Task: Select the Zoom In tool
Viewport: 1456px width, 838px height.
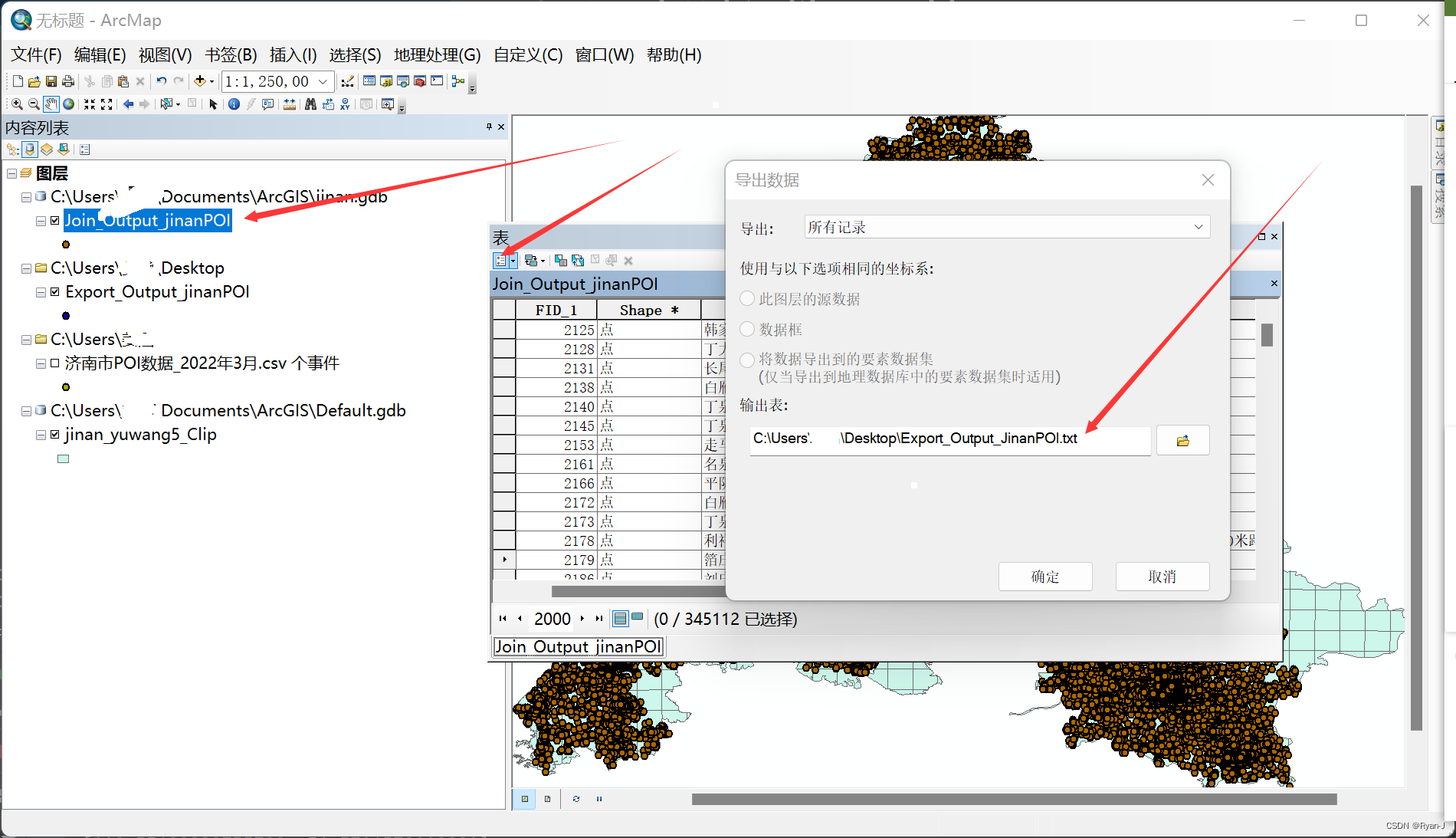Action: tap(17, 104)
